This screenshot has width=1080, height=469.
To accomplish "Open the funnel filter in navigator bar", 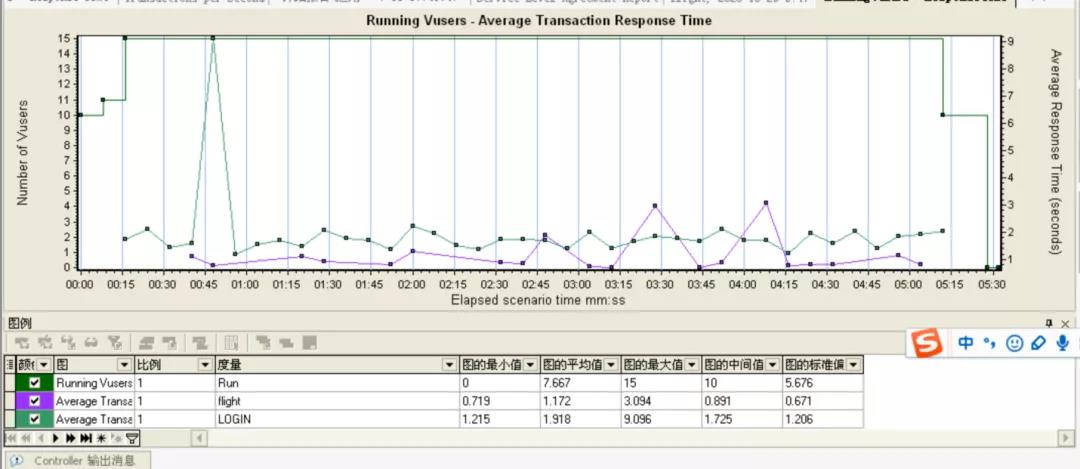I will tap(132, 438).
